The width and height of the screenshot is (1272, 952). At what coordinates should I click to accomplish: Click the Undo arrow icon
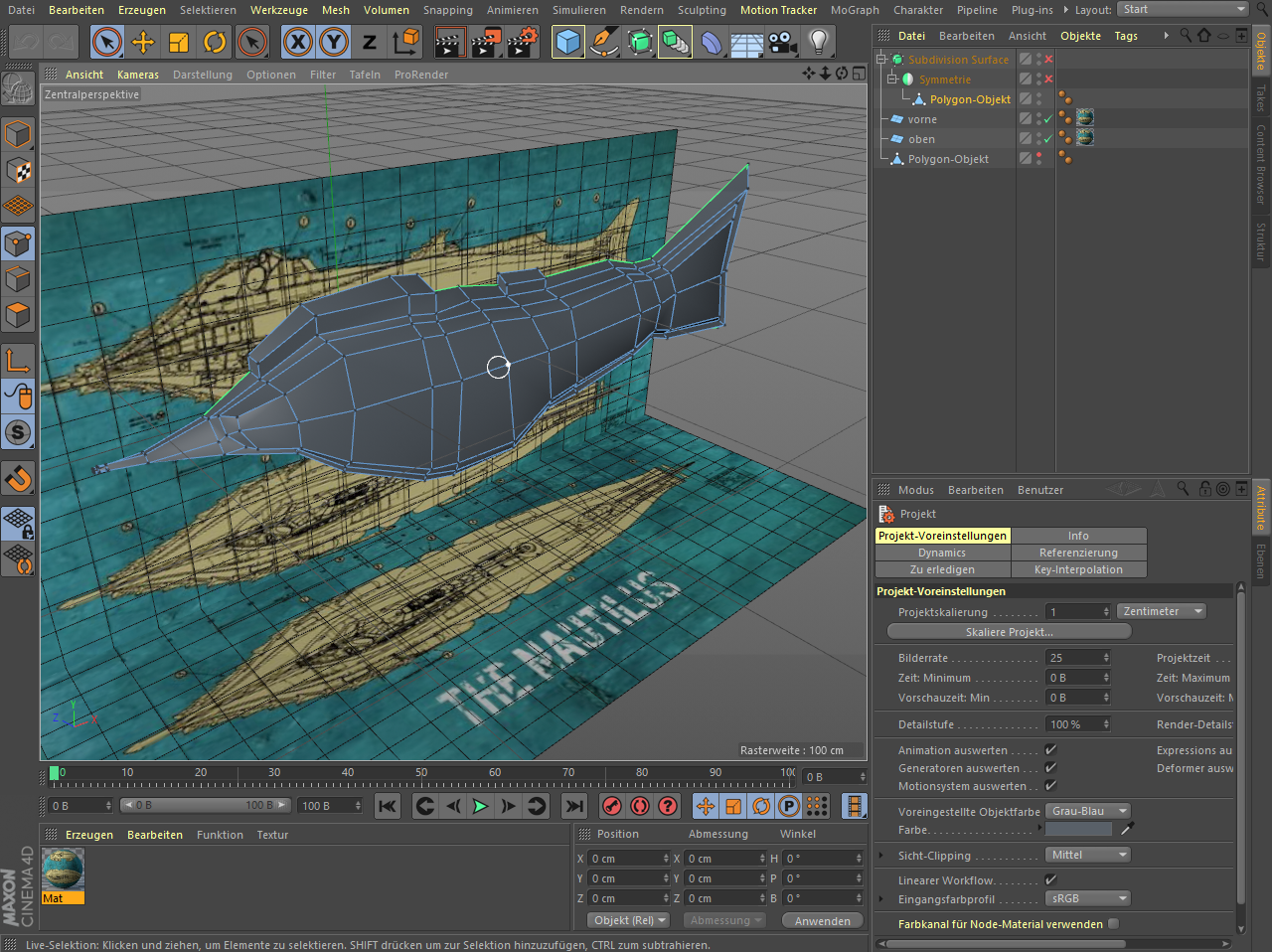pos(26,43)
